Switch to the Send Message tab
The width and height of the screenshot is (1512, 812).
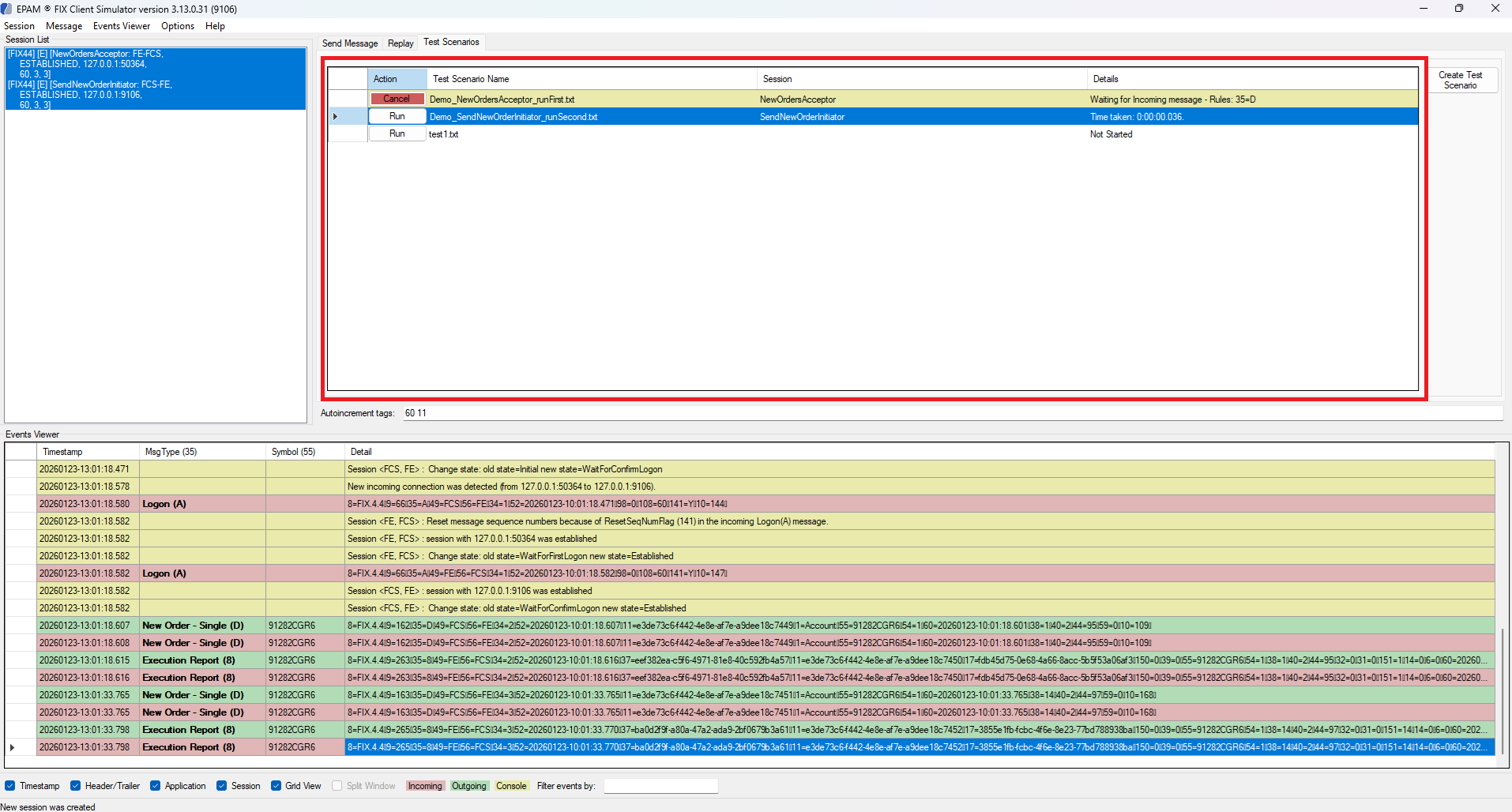[349, 43]
